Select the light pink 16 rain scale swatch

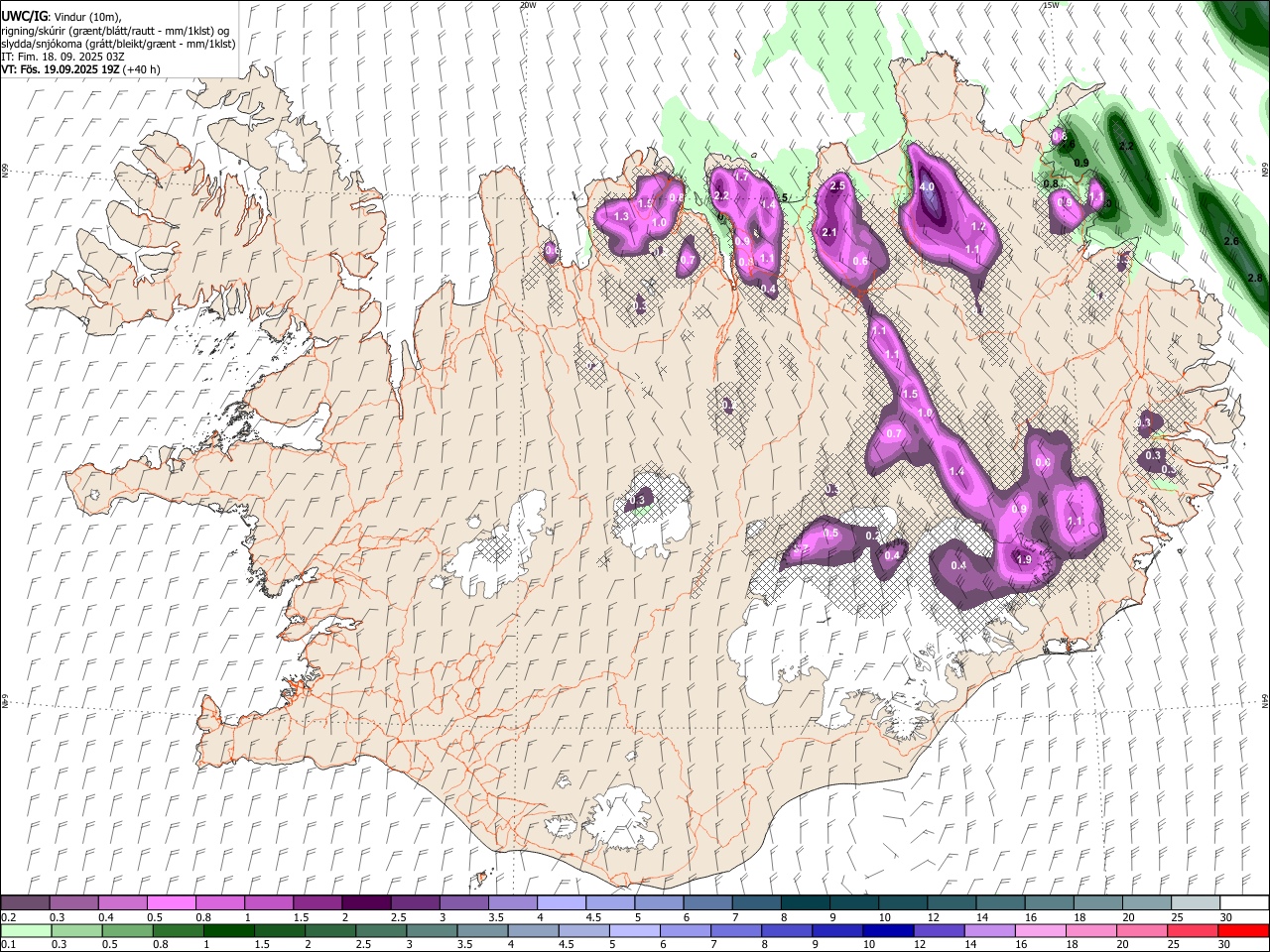(x=1041, y=930)
